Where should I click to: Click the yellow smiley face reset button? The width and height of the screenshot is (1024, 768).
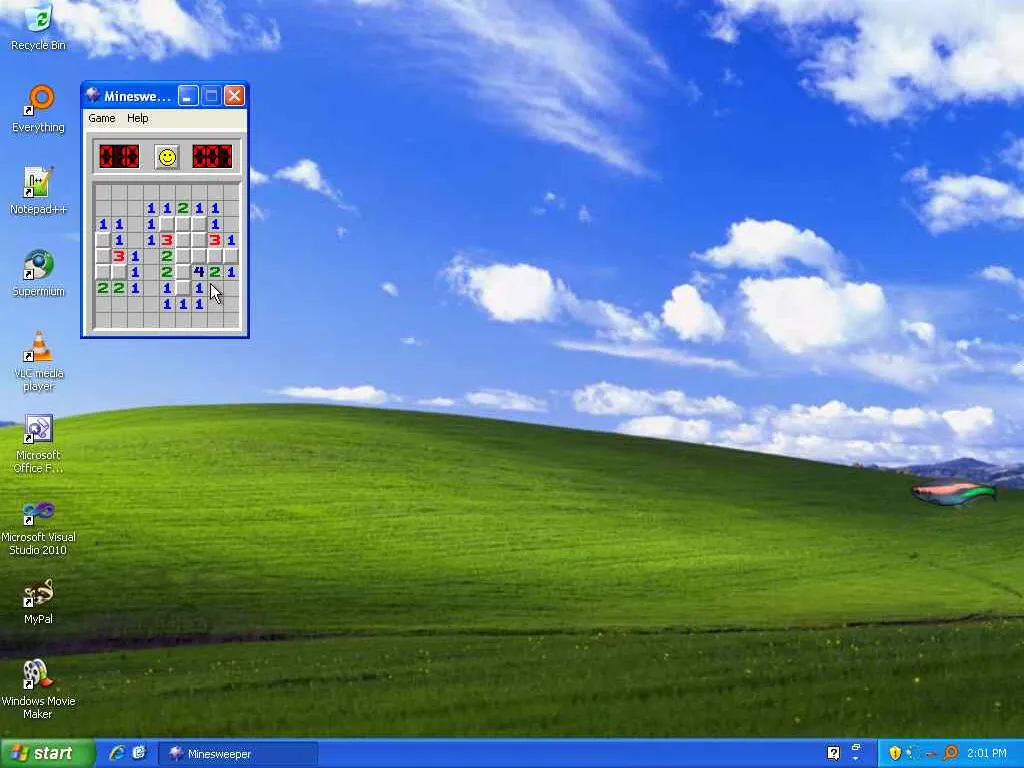tap(167, 157)
